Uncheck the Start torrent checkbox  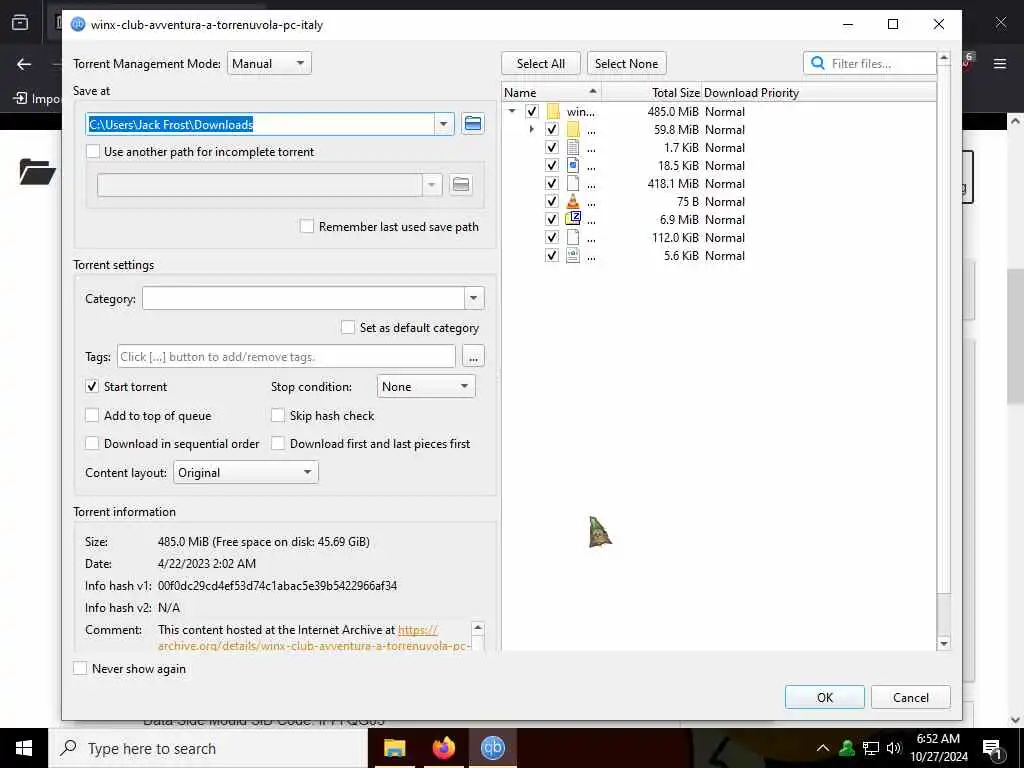pyautogui.click(x=92, y=386)
